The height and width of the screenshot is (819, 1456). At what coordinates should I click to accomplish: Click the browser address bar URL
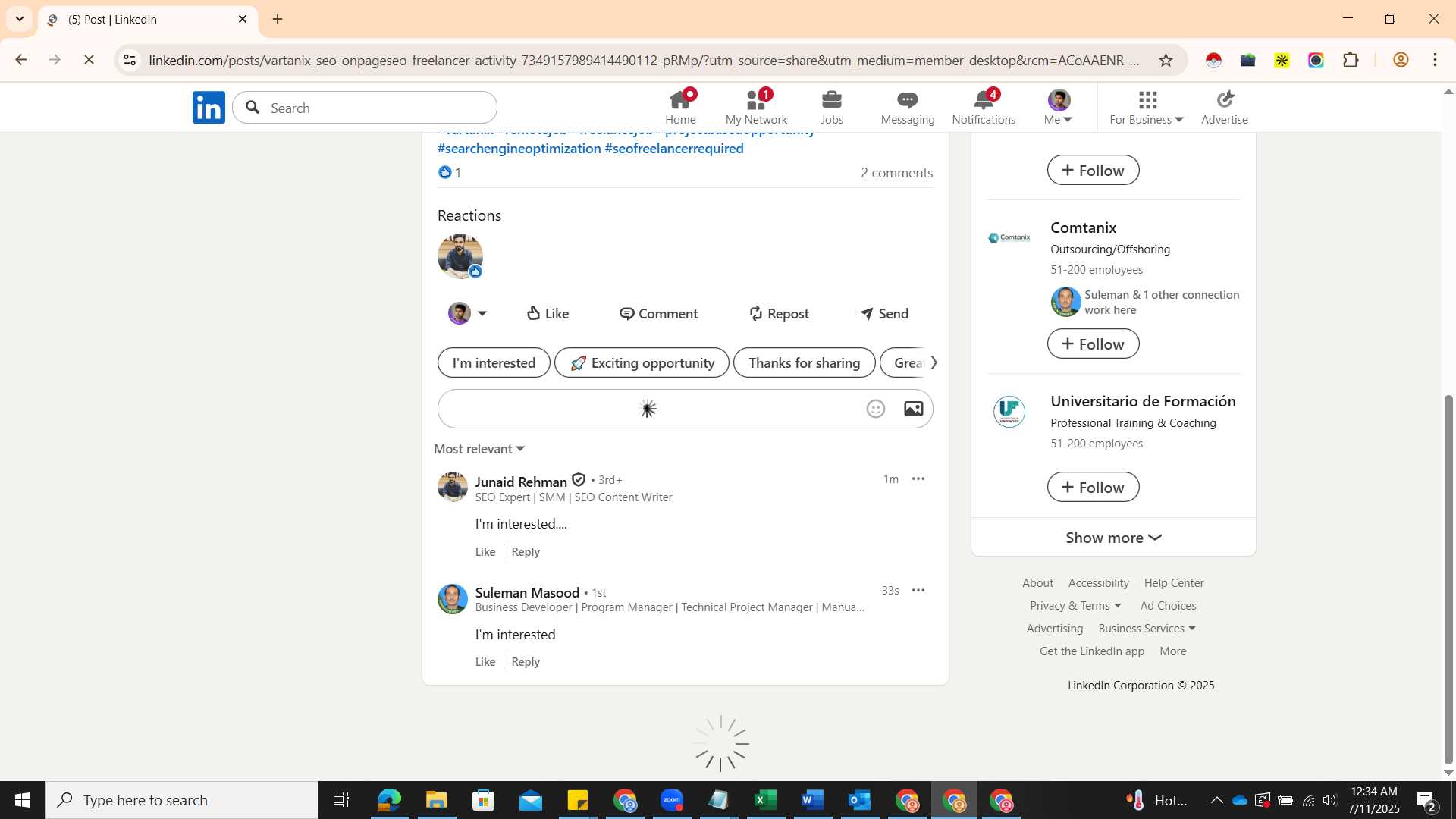coord(643,60)
